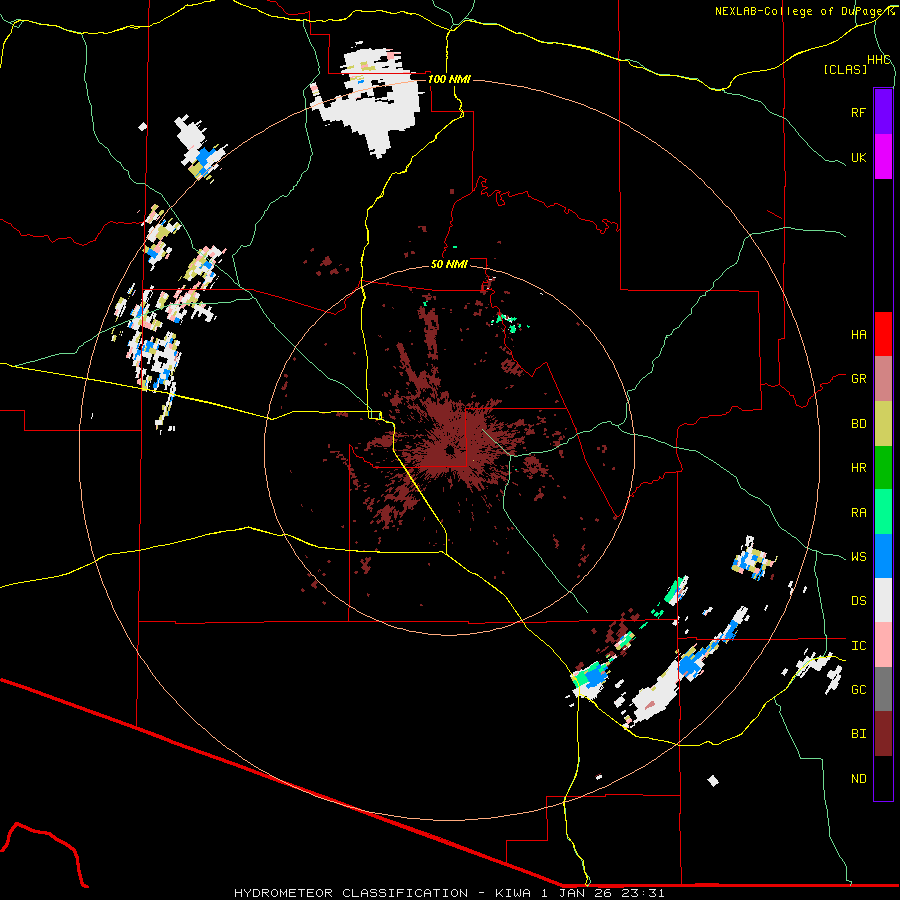Click the UK legend label
This screenshot has height=900, width=900.
(x=858, y=157)
